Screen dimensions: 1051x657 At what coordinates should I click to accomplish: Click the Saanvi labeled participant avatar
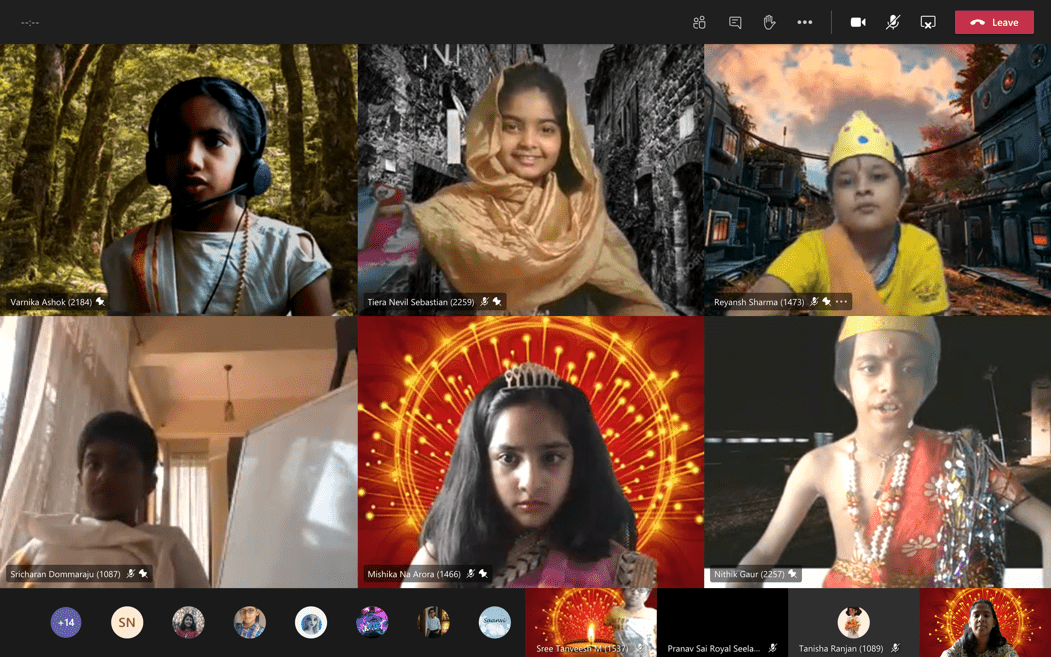[495, 622]
